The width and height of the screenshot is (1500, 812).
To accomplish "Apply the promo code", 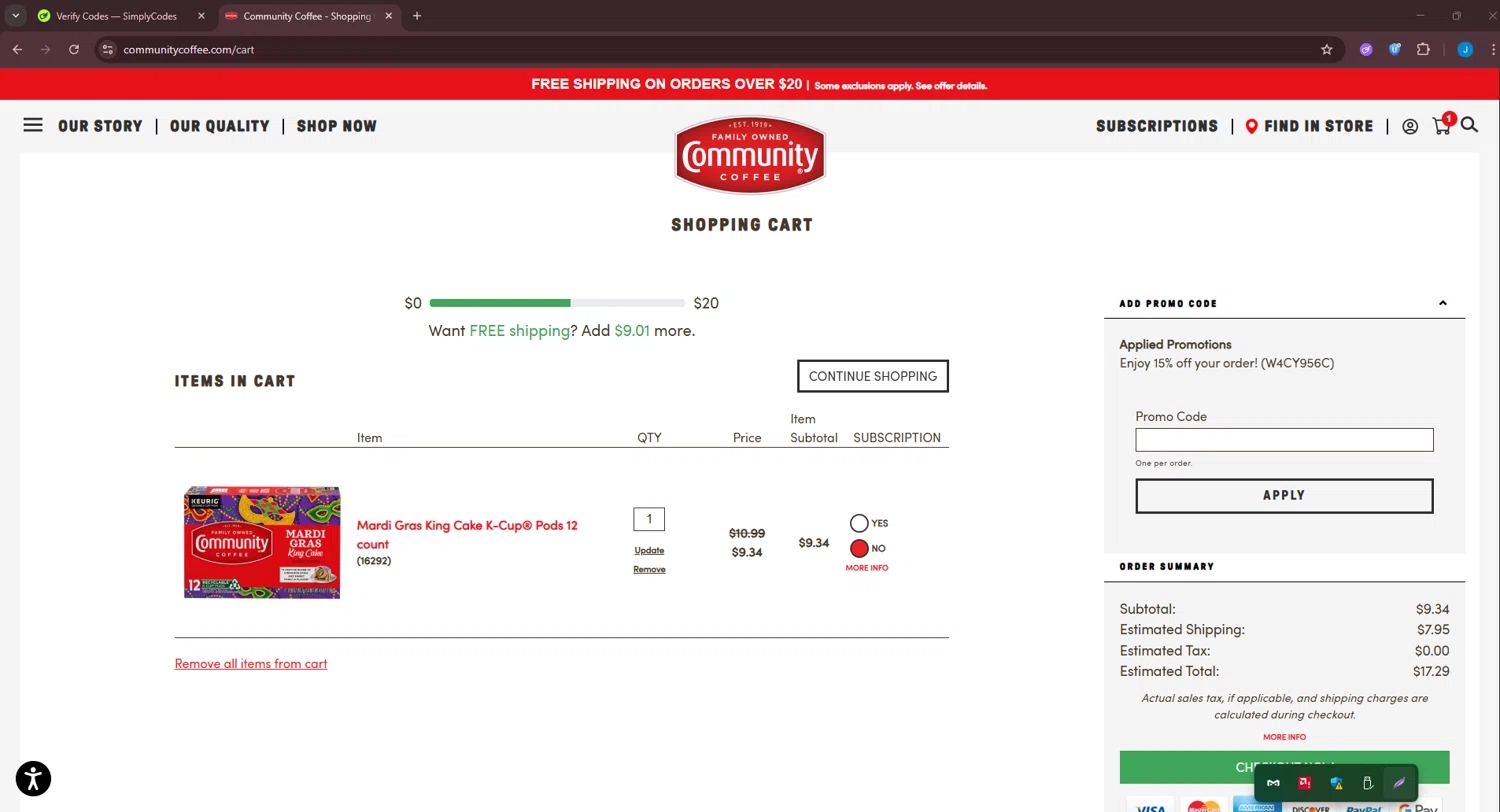I will point(1284,495).
